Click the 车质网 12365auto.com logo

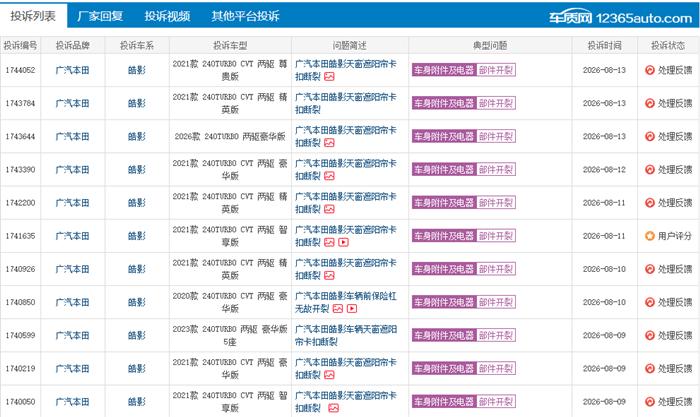(x=621, y=17)
